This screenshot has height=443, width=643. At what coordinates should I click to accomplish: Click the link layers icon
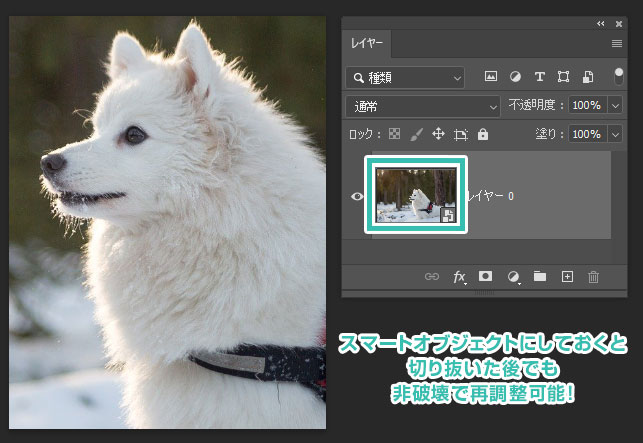[432, 277]
